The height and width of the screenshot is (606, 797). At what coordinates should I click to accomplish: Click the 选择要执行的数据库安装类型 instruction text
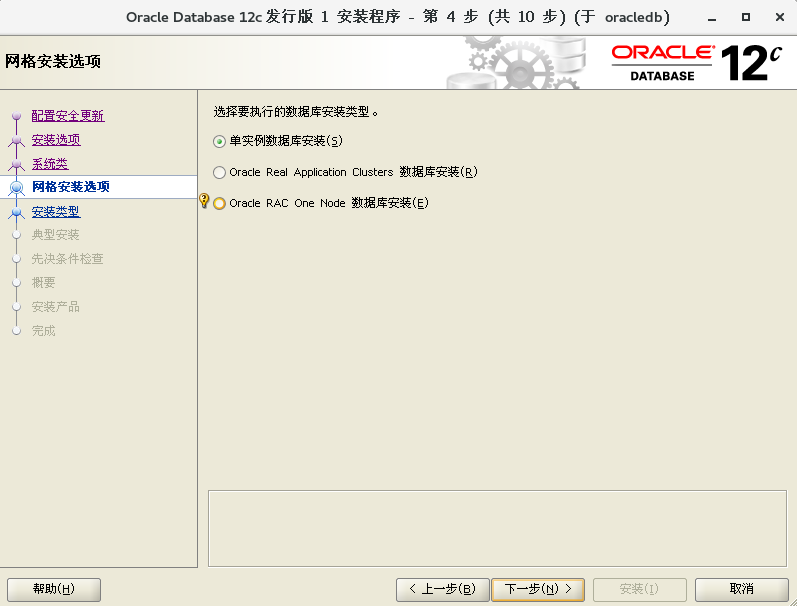pos(296,112)
